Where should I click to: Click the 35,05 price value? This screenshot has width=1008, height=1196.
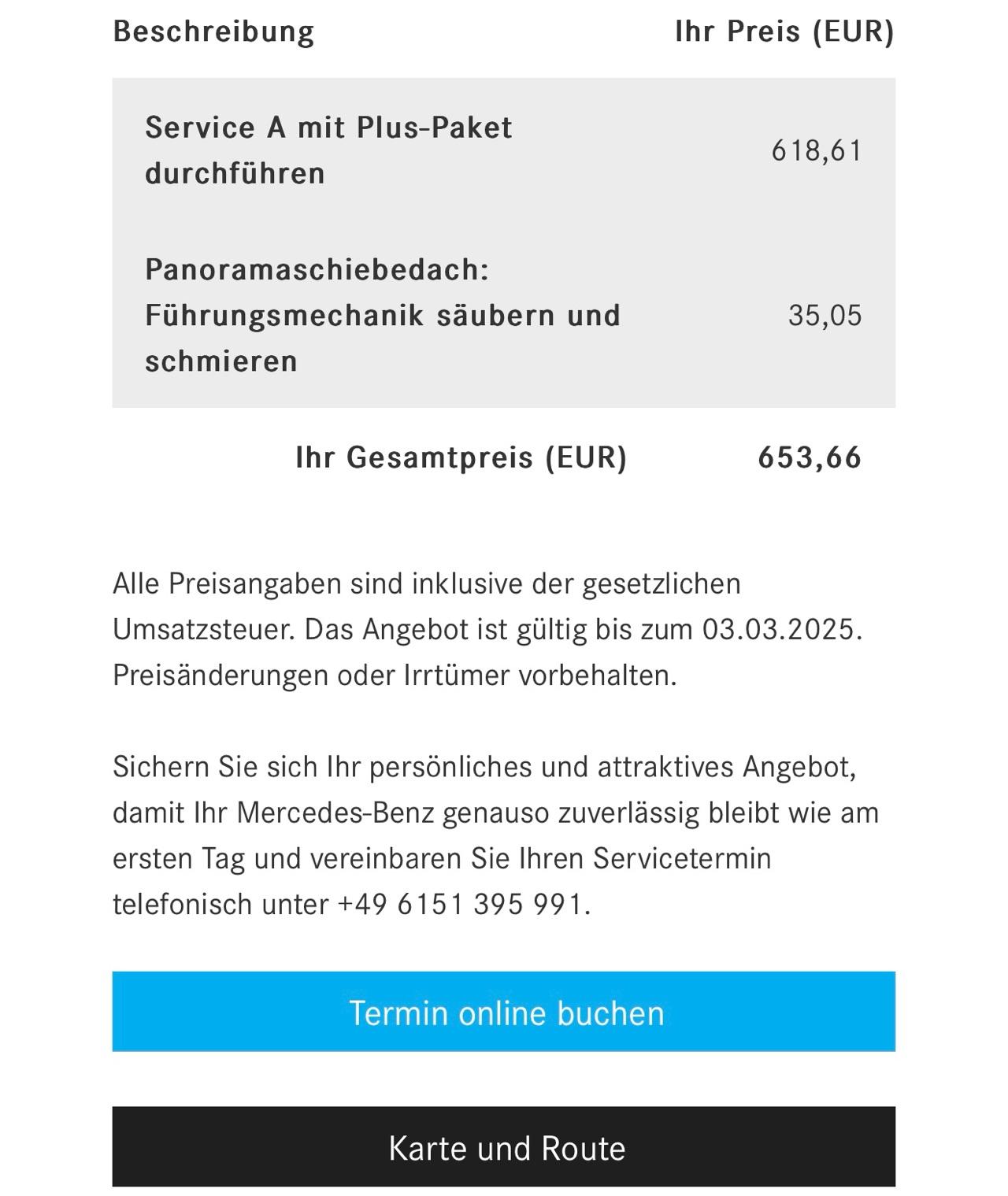(825, 315)
